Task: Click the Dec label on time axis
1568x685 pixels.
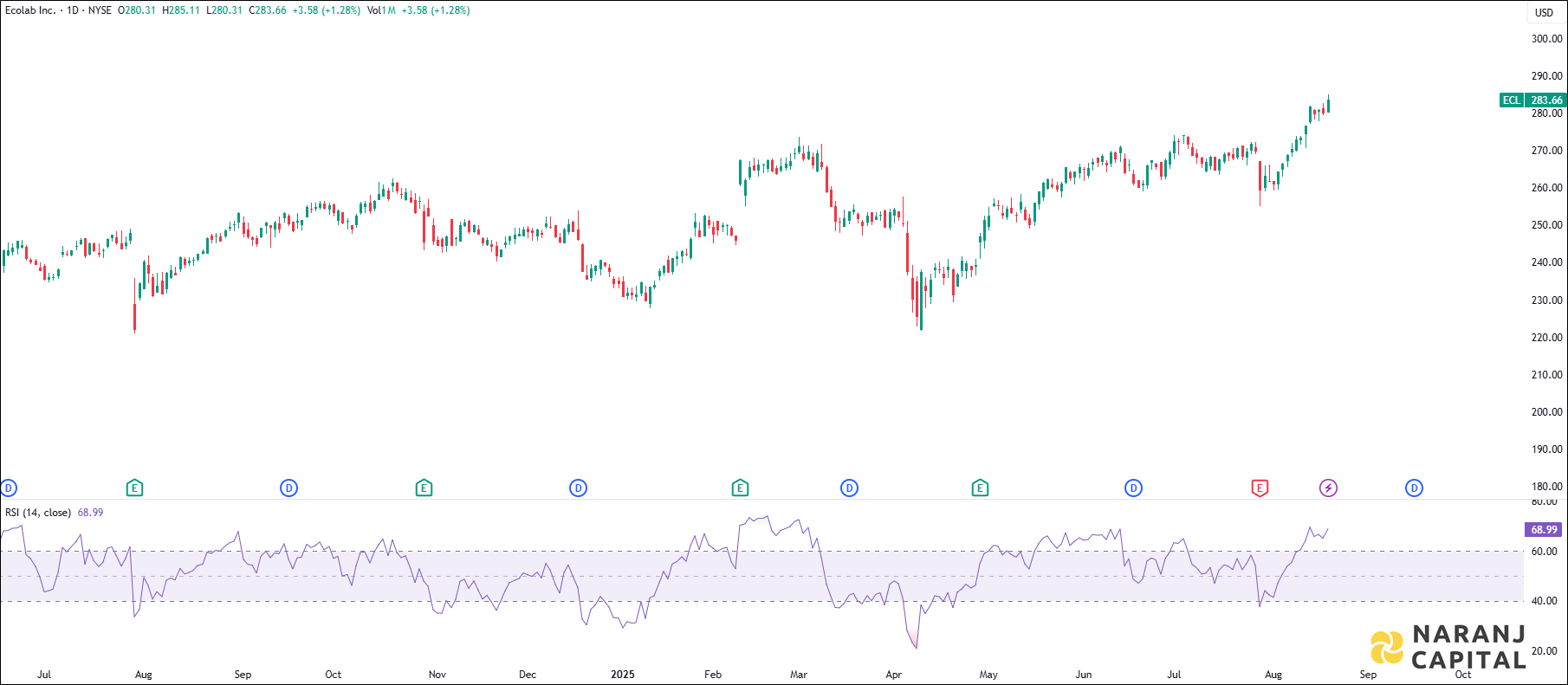Action: coord(528,675)
